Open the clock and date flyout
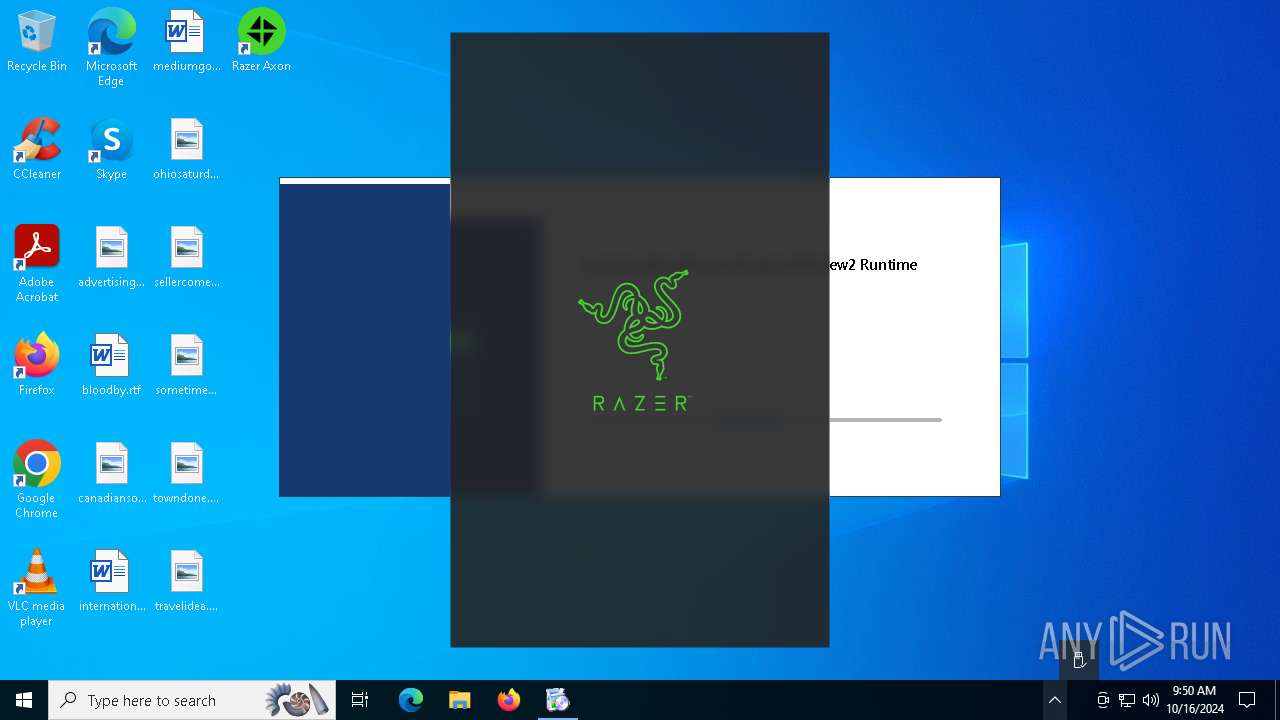The image size is (1280, 720). (1194, 700)
